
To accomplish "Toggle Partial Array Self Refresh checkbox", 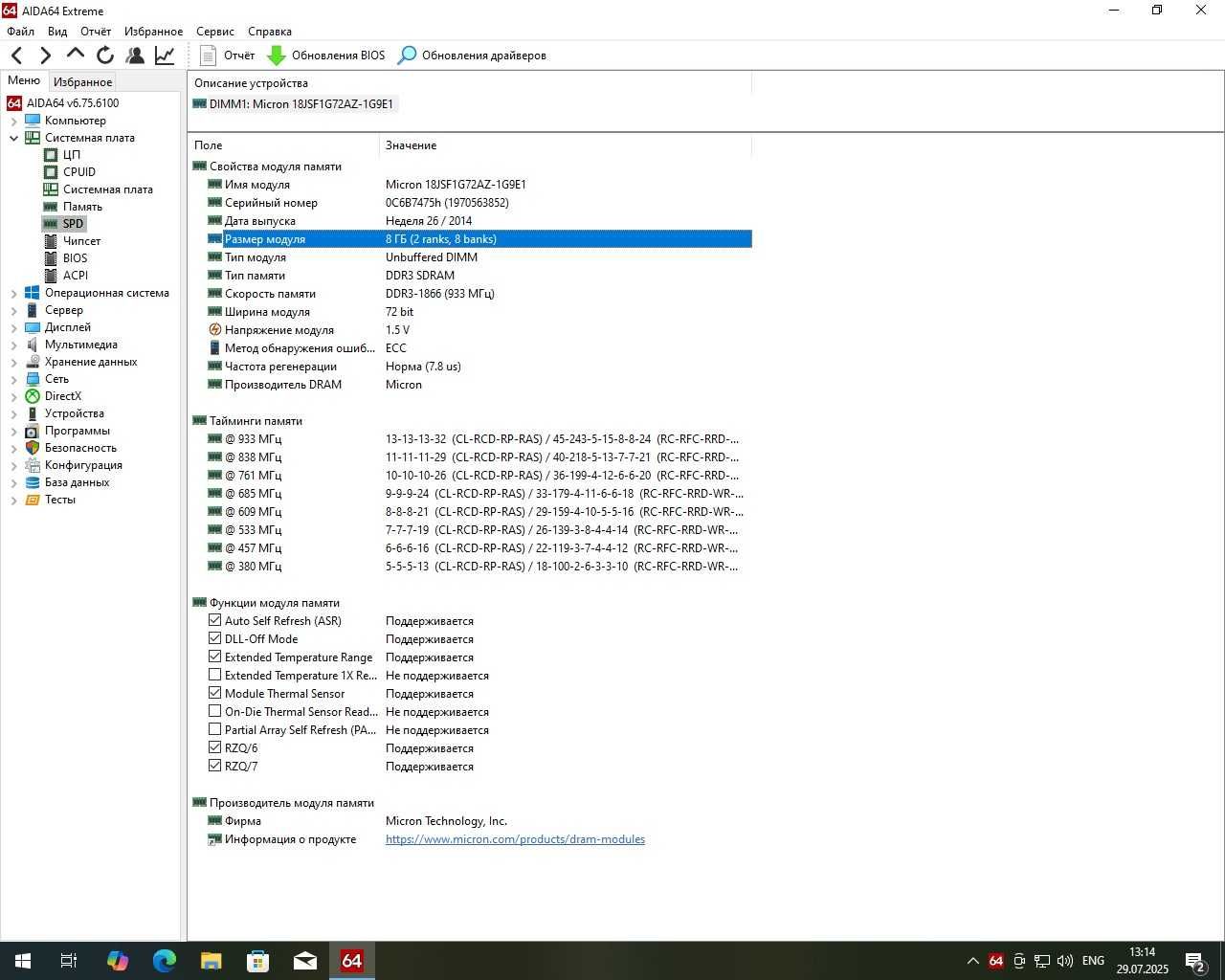I will [214, 729].
